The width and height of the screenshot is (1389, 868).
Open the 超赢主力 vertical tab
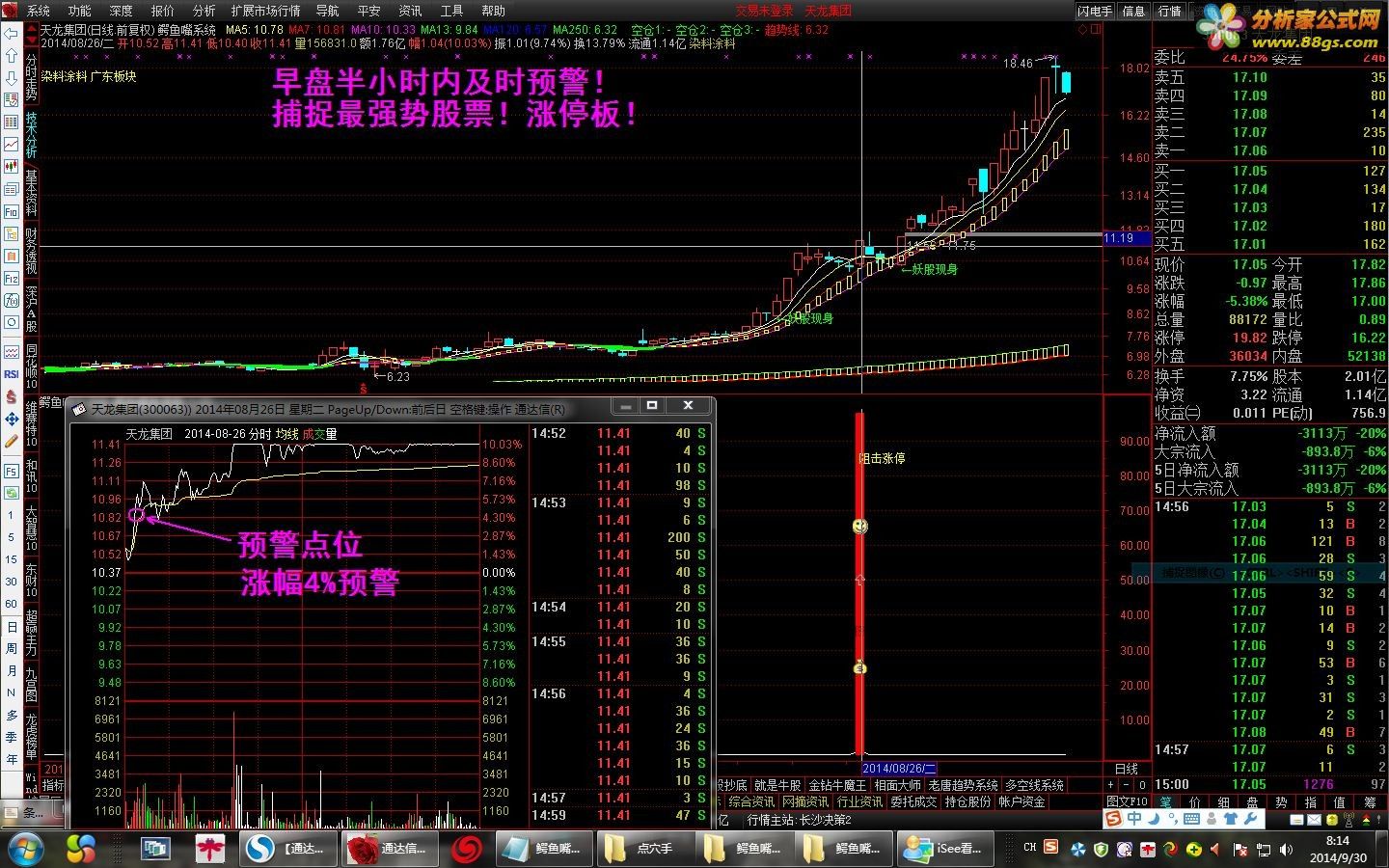31,634
